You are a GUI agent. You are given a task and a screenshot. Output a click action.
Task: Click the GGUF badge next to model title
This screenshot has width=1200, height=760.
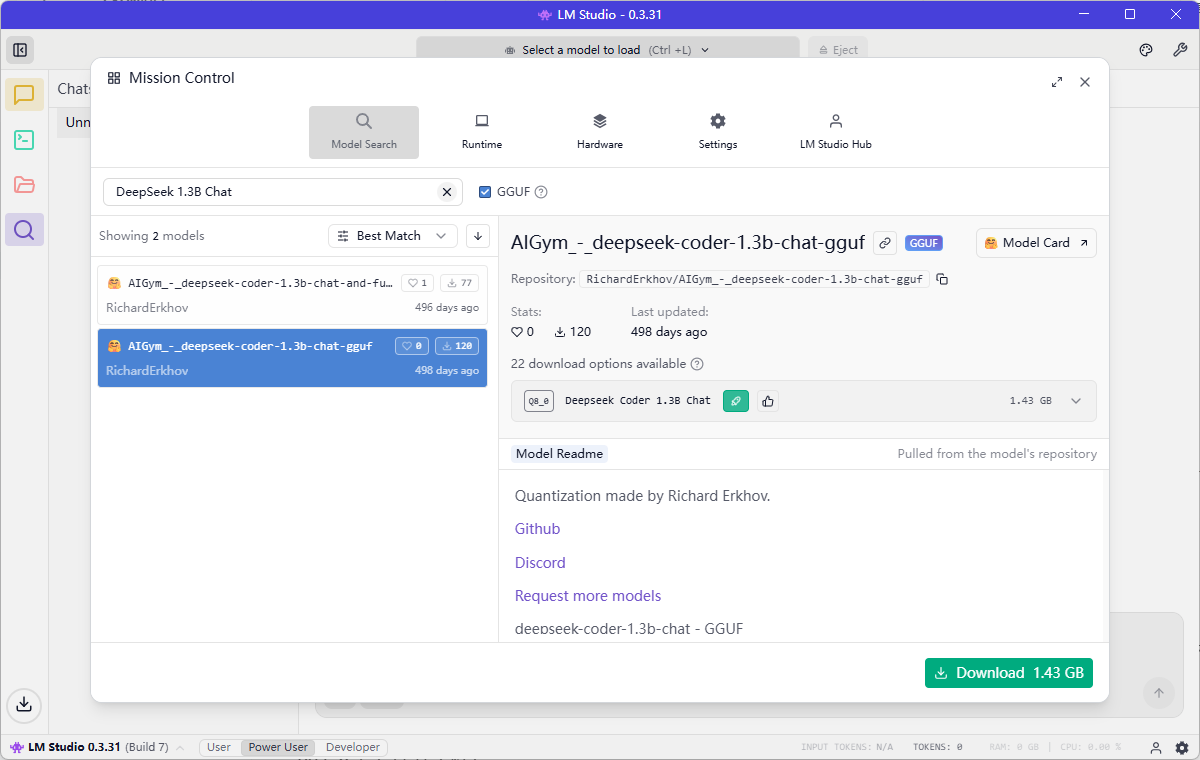pyautogui.click(x=924, y=243)
